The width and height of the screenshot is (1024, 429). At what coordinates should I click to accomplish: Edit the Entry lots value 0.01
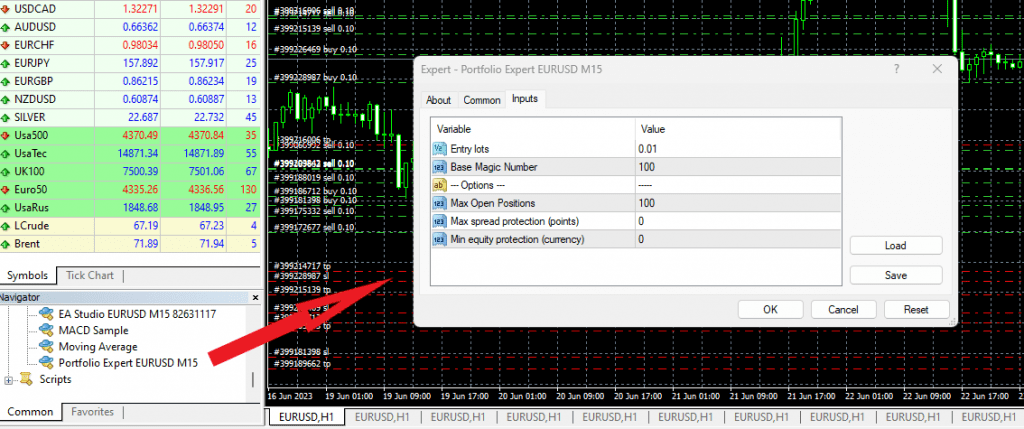tap(738, 149)
